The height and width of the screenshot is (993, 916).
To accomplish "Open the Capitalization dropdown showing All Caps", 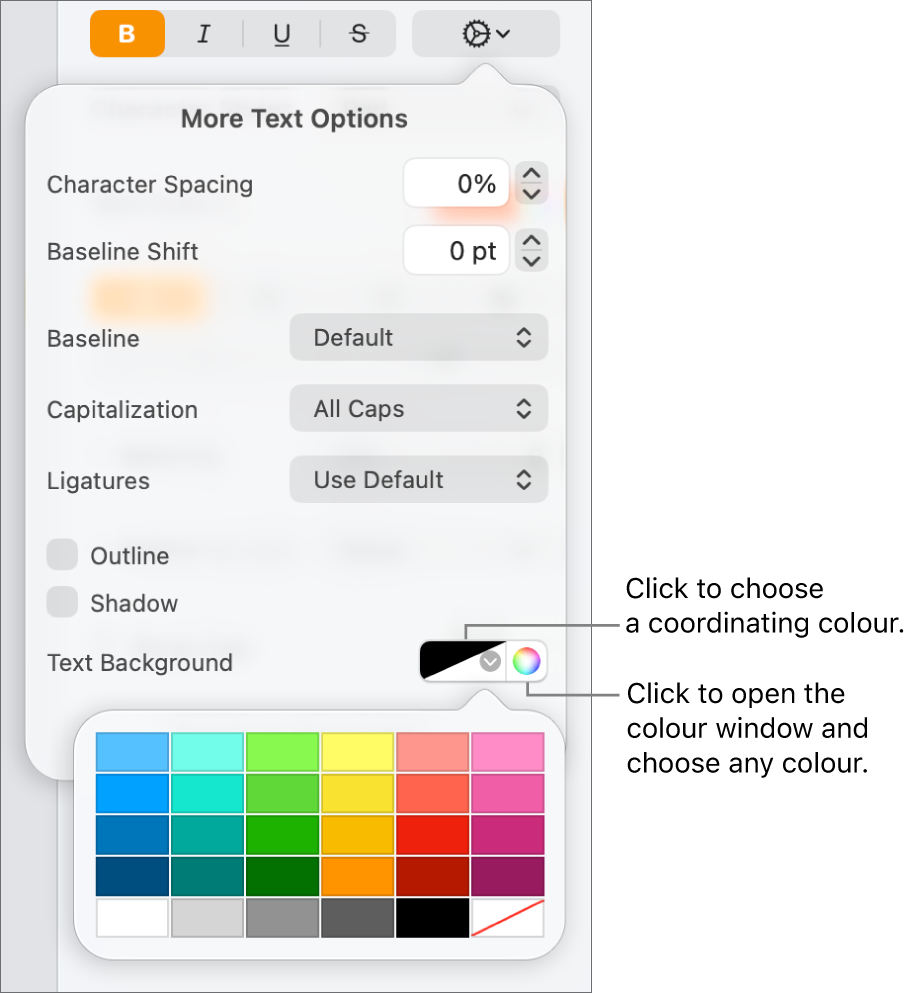I will tap(418, 408).
